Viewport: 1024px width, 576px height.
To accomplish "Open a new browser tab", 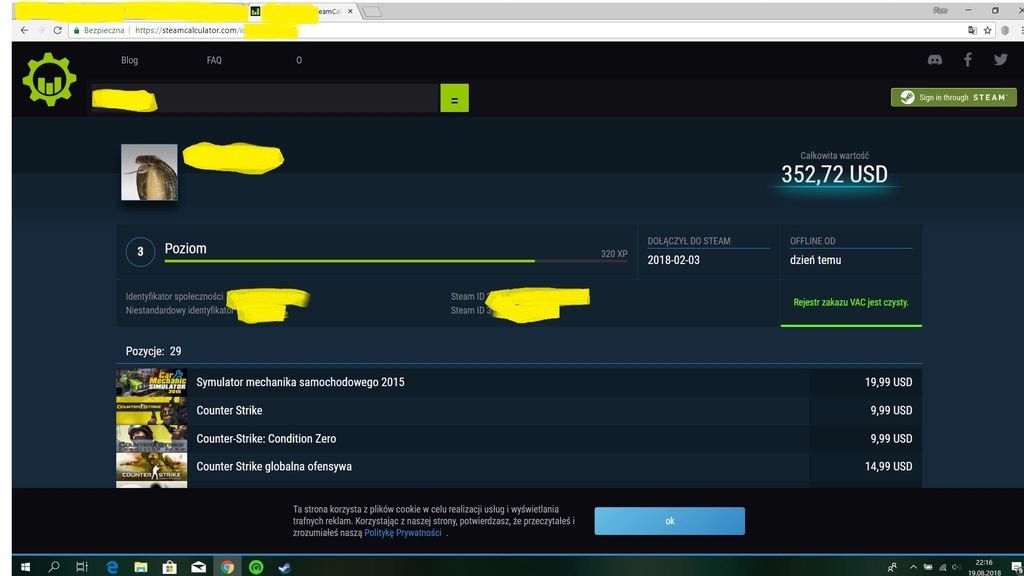I will (372, 12).
